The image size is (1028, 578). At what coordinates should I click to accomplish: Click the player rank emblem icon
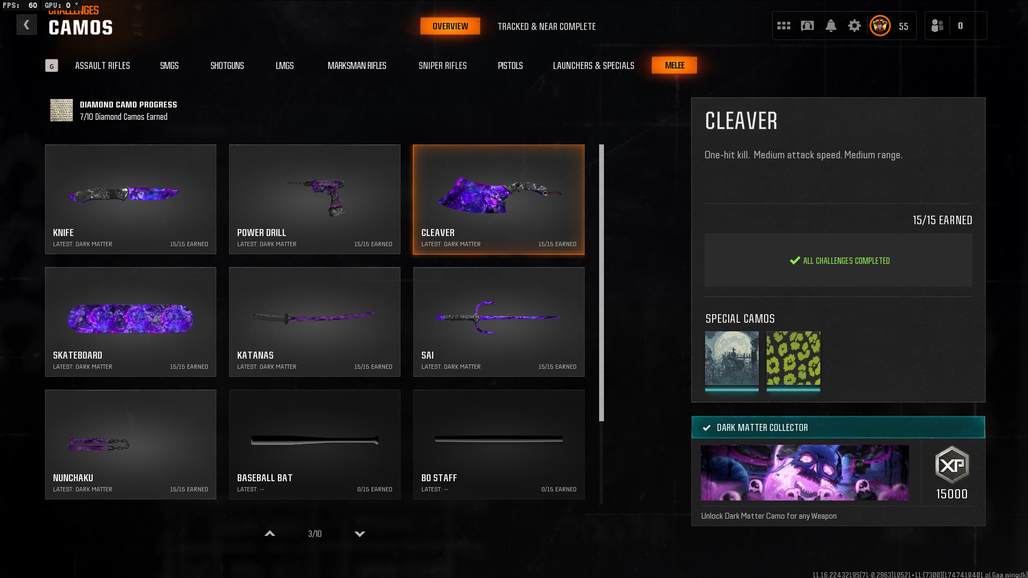[x=880, y=26]
